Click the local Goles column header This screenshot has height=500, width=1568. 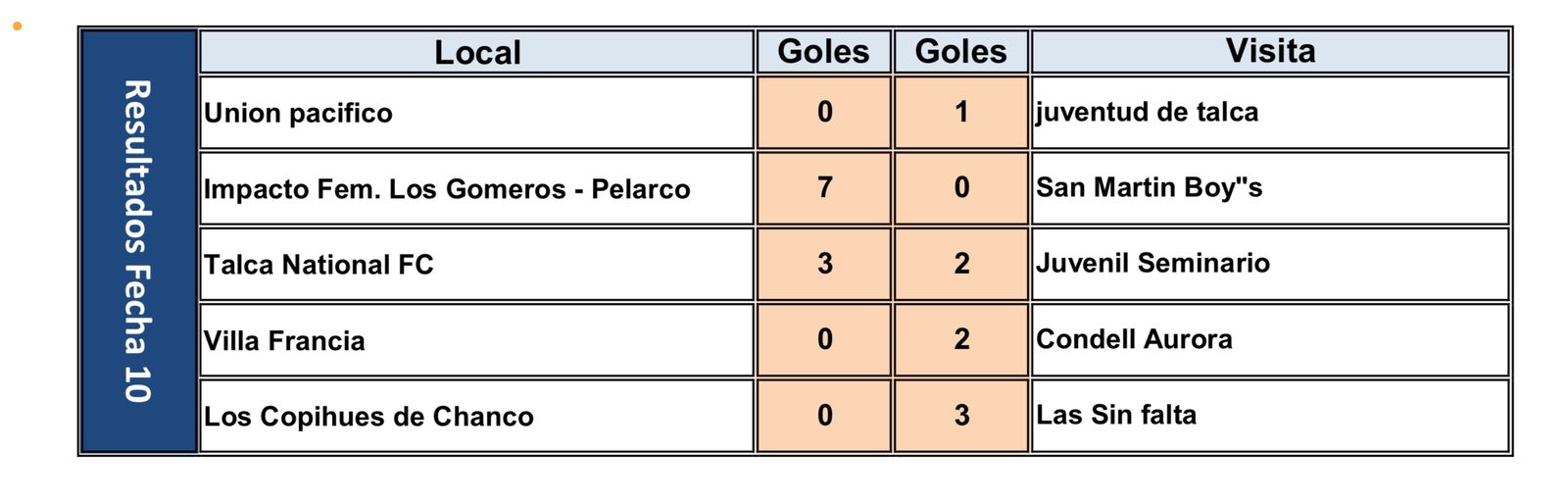(824, 52)
